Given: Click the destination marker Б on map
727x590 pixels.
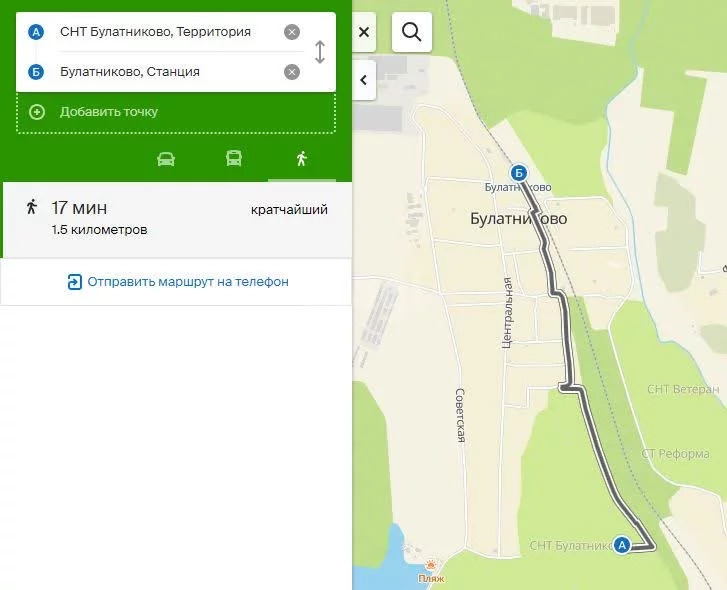Looking at the screenshot, I should pyautogui.click(x=519, y=173).
